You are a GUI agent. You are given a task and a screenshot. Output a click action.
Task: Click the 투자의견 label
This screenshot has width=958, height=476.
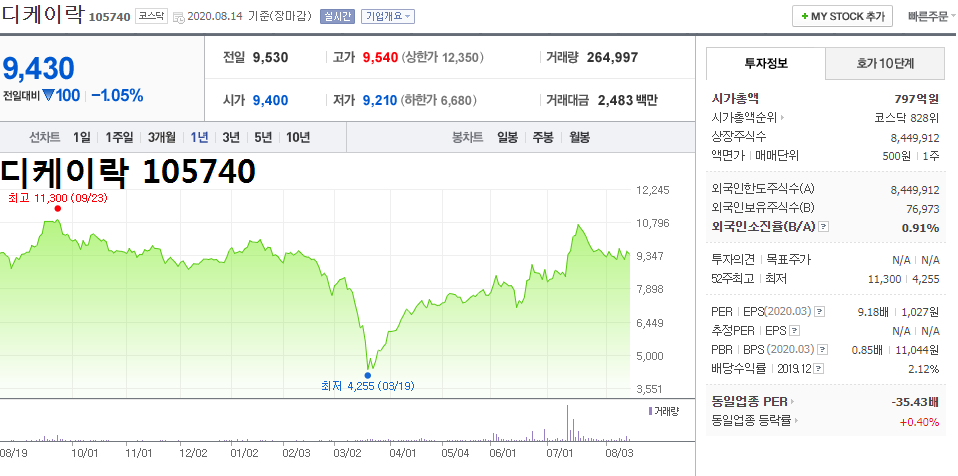[x=733, y=260]
